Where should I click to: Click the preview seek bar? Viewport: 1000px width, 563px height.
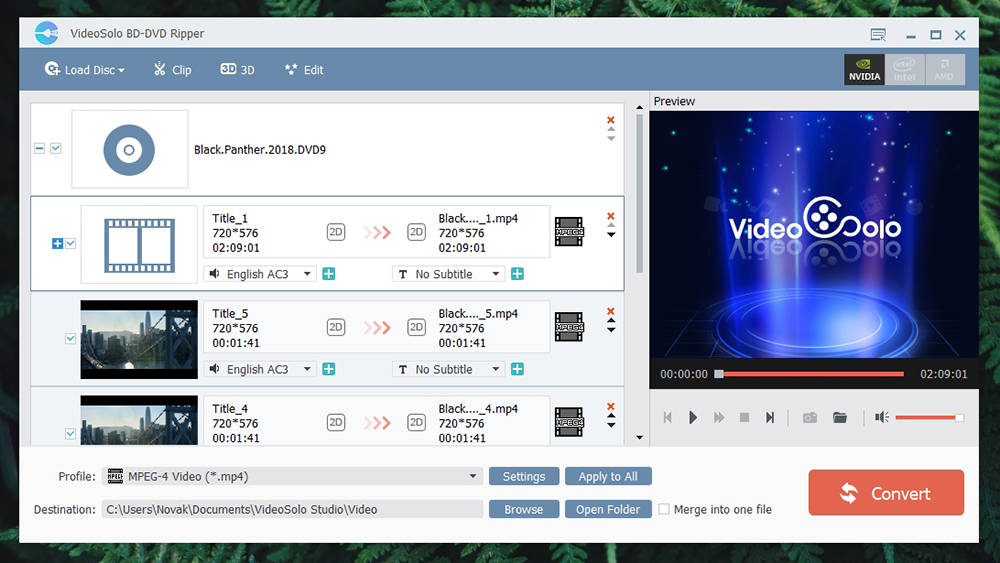(x=810, y=374)
